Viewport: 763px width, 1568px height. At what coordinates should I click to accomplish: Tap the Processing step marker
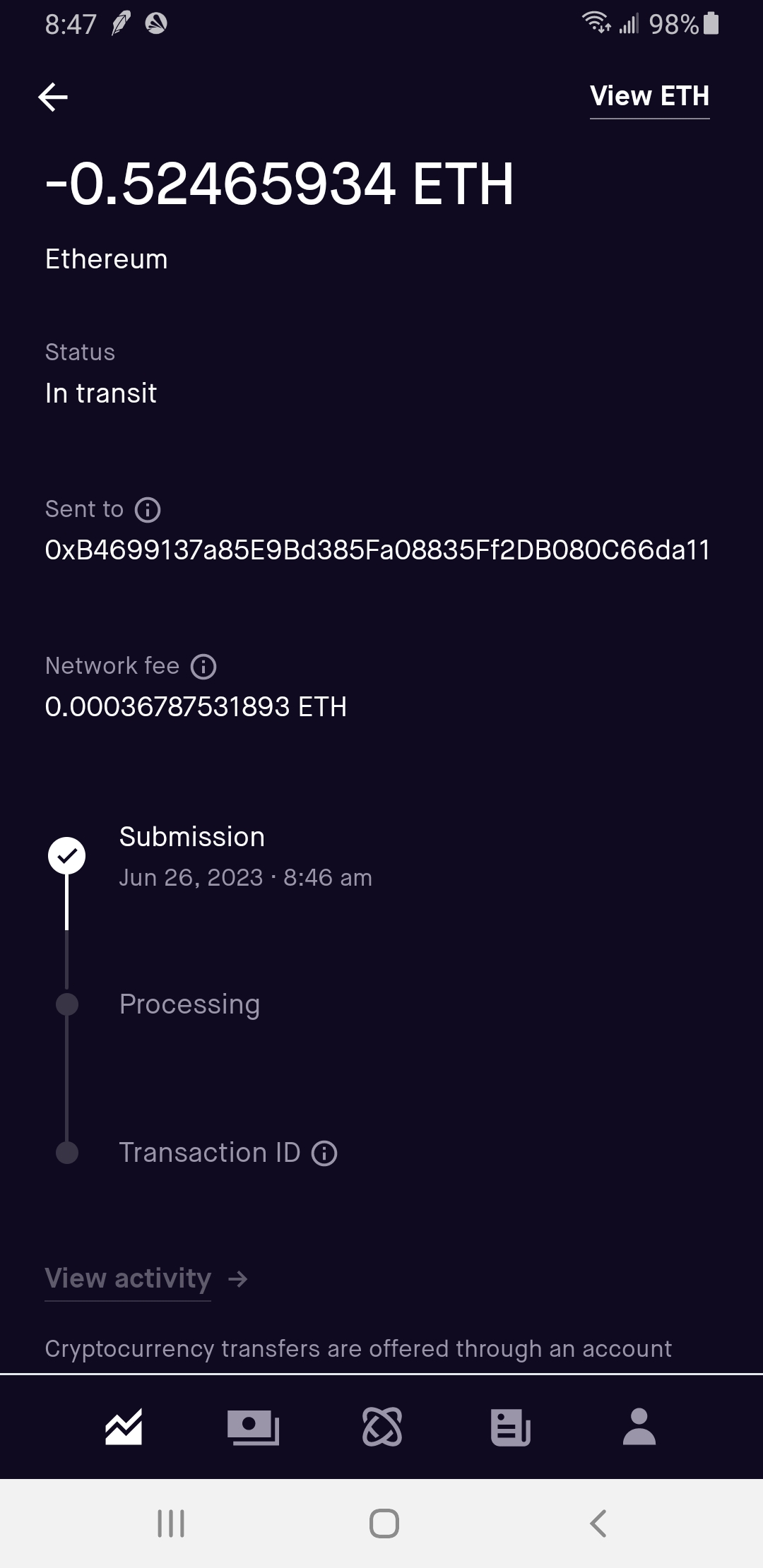click(x=67, y=1004)
